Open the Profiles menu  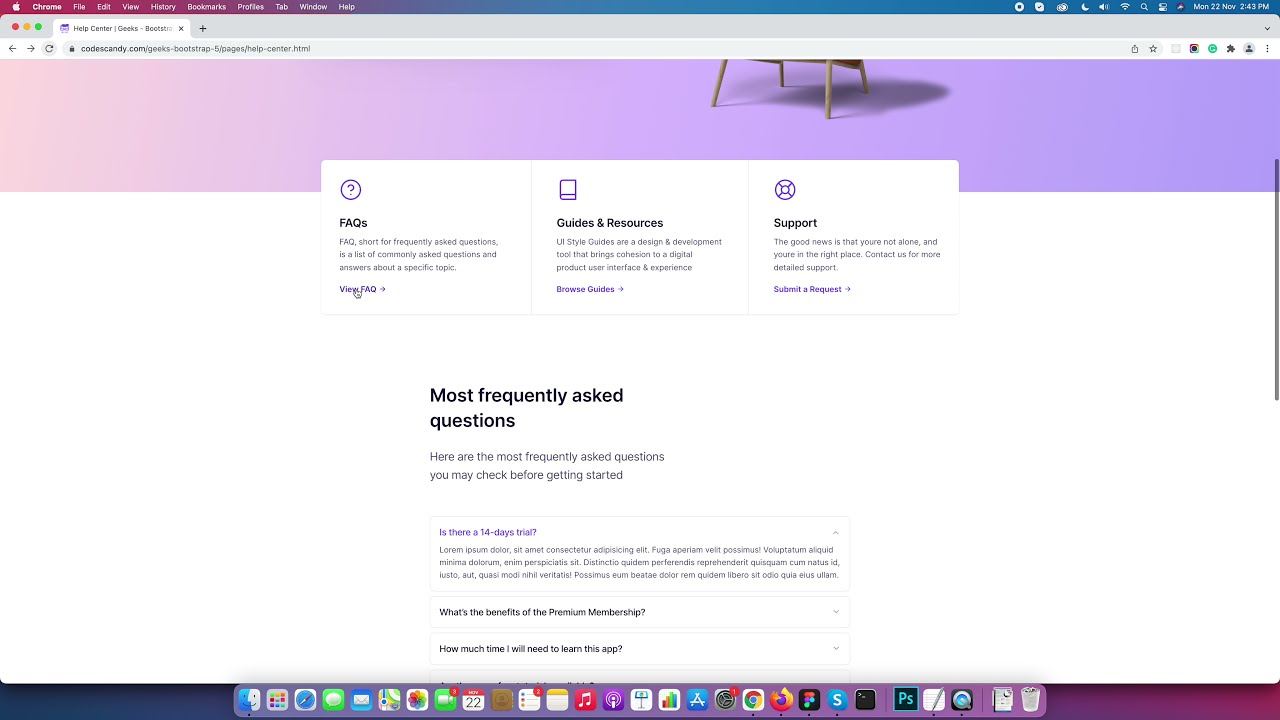[x=251, y=7]
